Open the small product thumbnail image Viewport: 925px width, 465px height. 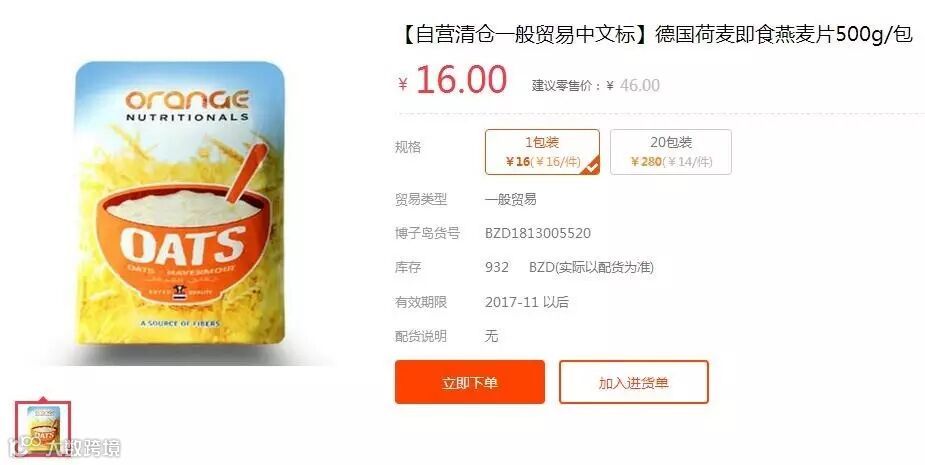click(x=43, y=428)
